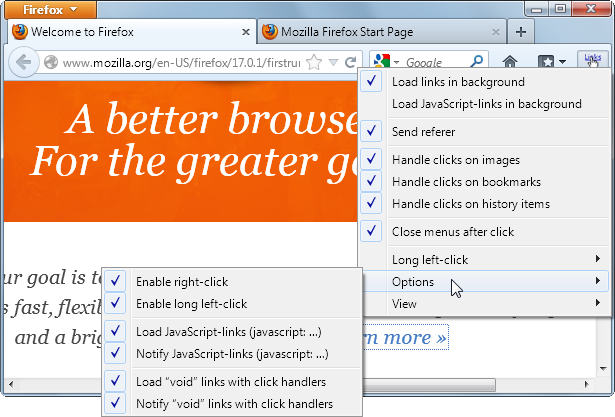Screen dimensions: 615x417
Task: Open bookmarks button dropdown arrow
Action: [562, 62]
